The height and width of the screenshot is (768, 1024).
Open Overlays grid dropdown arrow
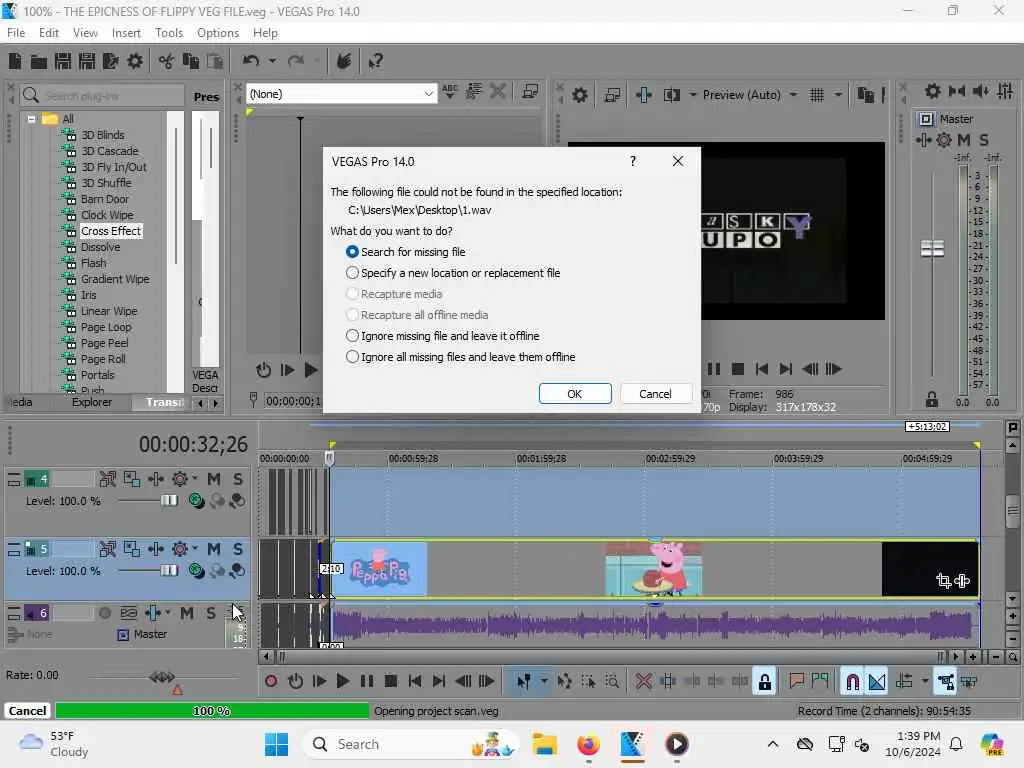pos(838,95)
